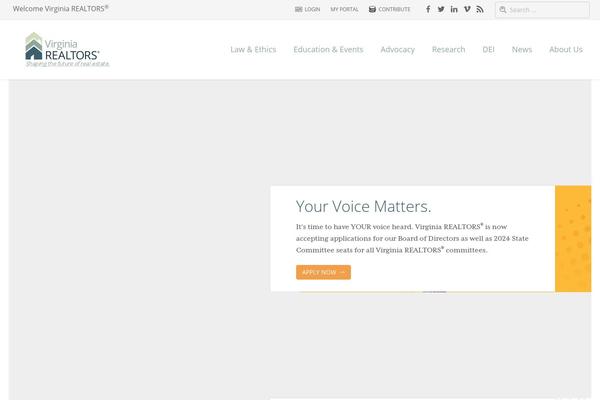This screenshot has height=400, width=600.
Task: Open the RSS feed icon
Action: pos(480,9)
